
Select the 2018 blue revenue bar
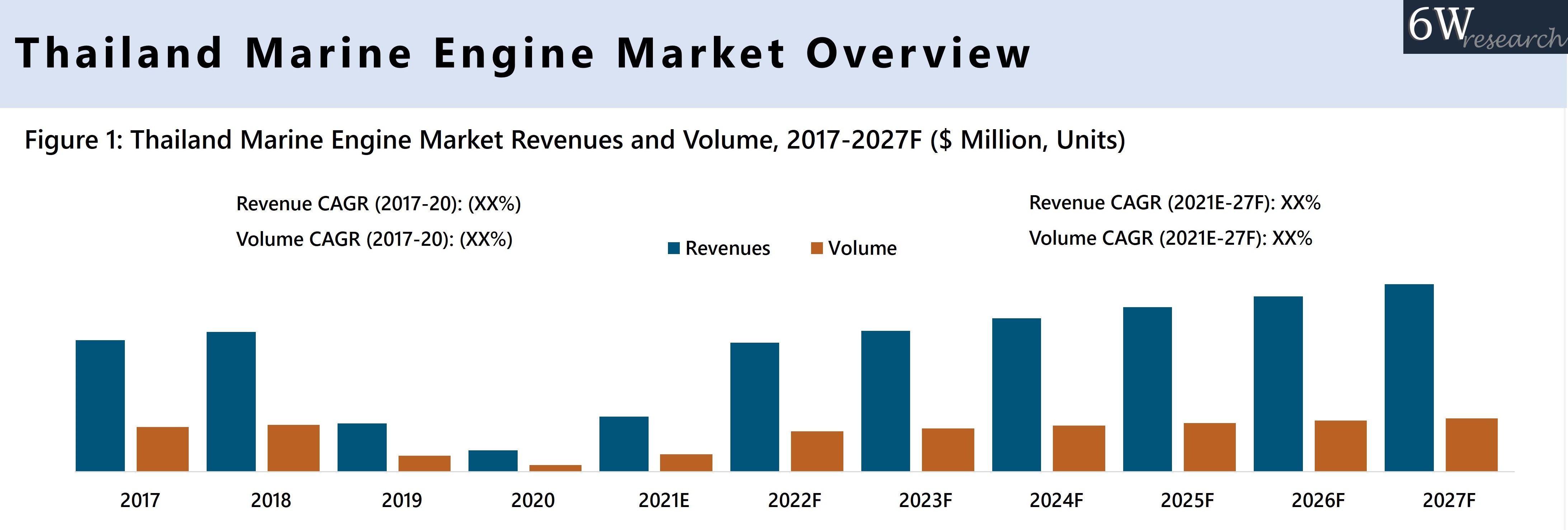tap(231, 402)
